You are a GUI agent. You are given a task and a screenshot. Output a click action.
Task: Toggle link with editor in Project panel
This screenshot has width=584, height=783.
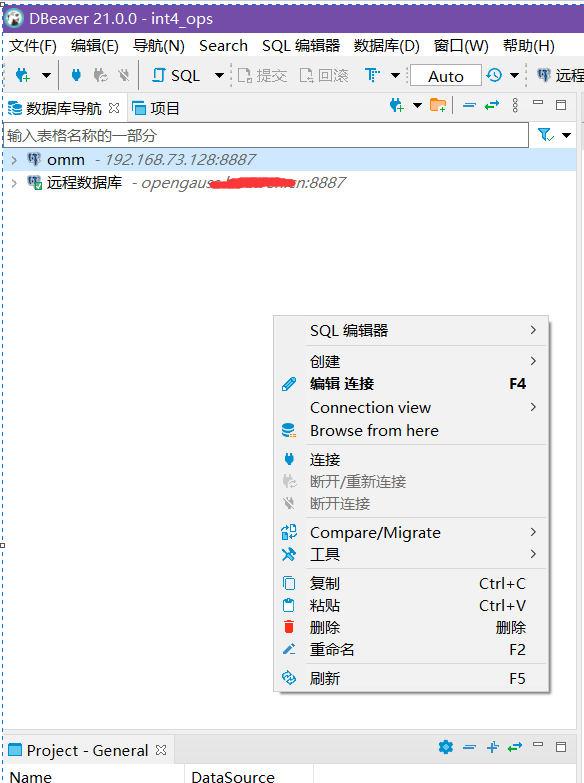(515, 747)
